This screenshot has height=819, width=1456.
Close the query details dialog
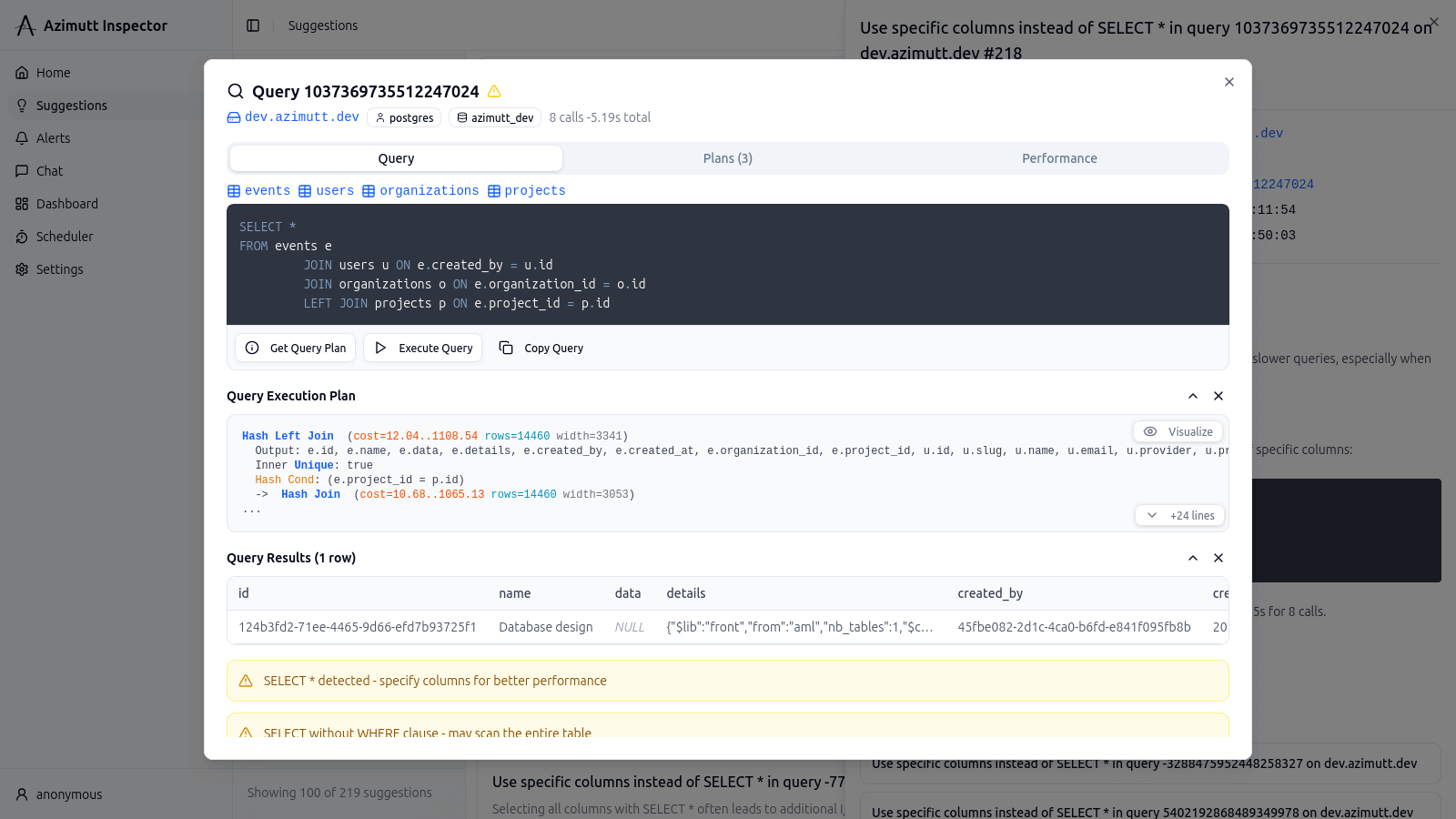point(1229,82)
